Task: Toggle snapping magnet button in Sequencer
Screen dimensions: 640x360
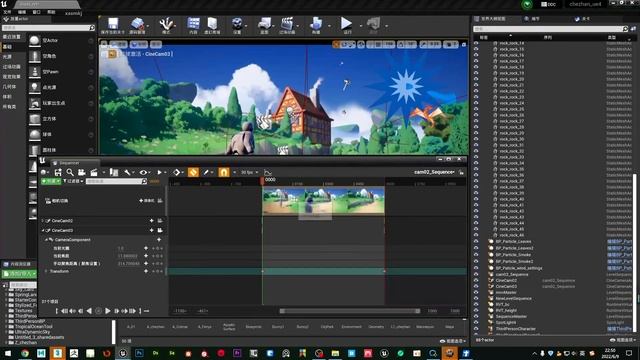Action: pos(224,172)
